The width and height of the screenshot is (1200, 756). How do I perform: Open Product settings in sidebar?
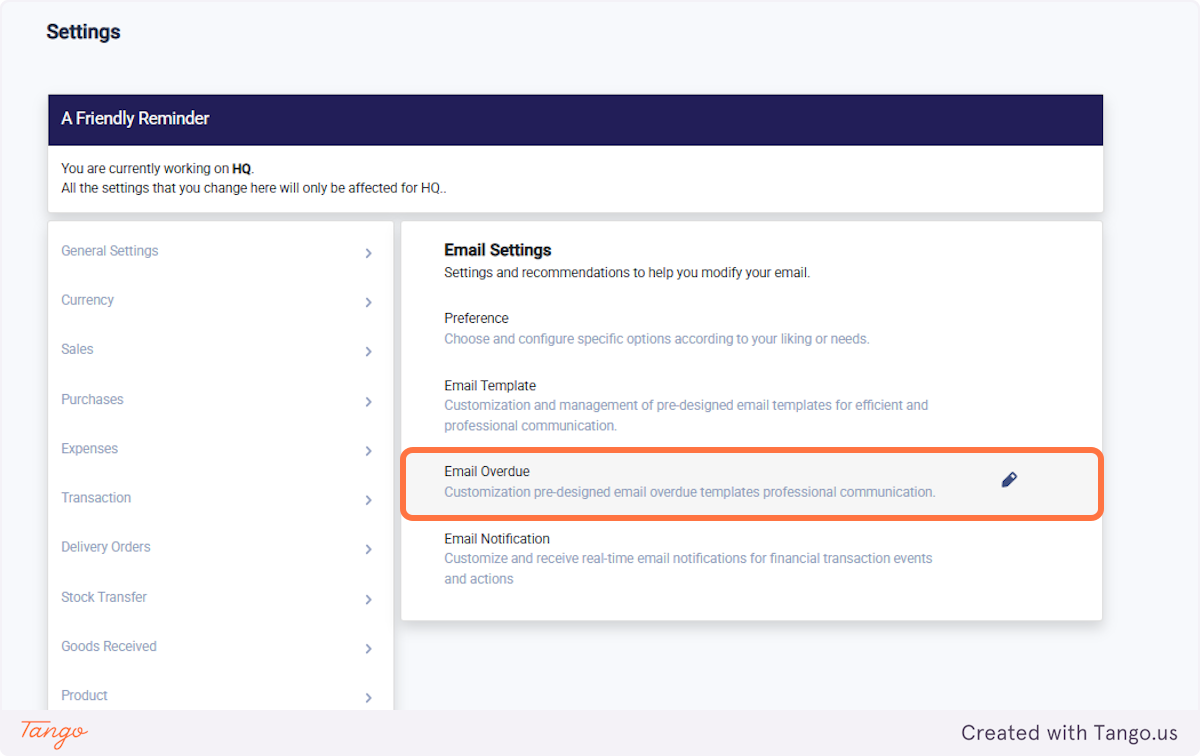point(84,695)
